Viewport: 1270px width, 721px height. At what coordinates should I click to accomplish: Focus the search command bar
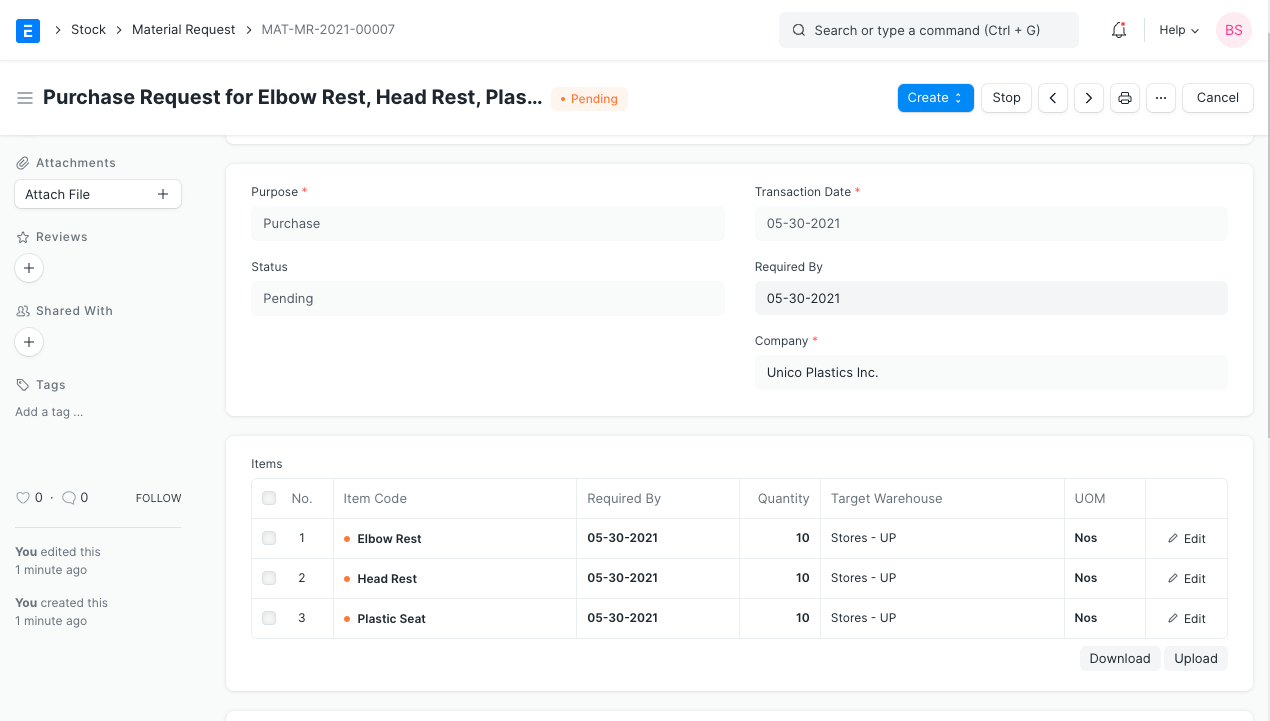pos(928,30)
